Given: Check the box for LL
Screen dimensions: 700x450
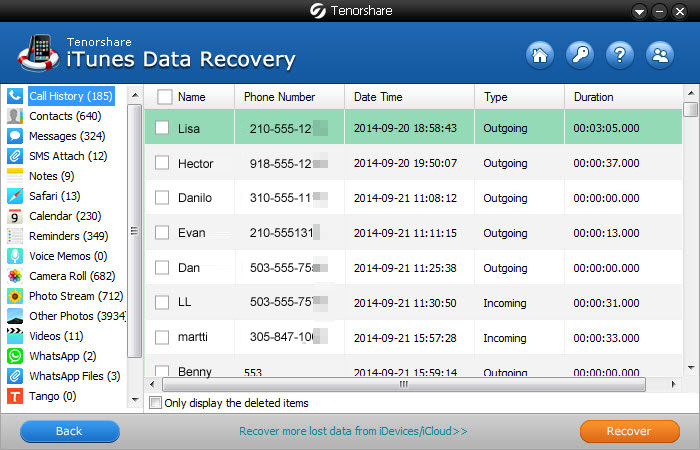Looking at the screenshot, I should pos(162,303).
